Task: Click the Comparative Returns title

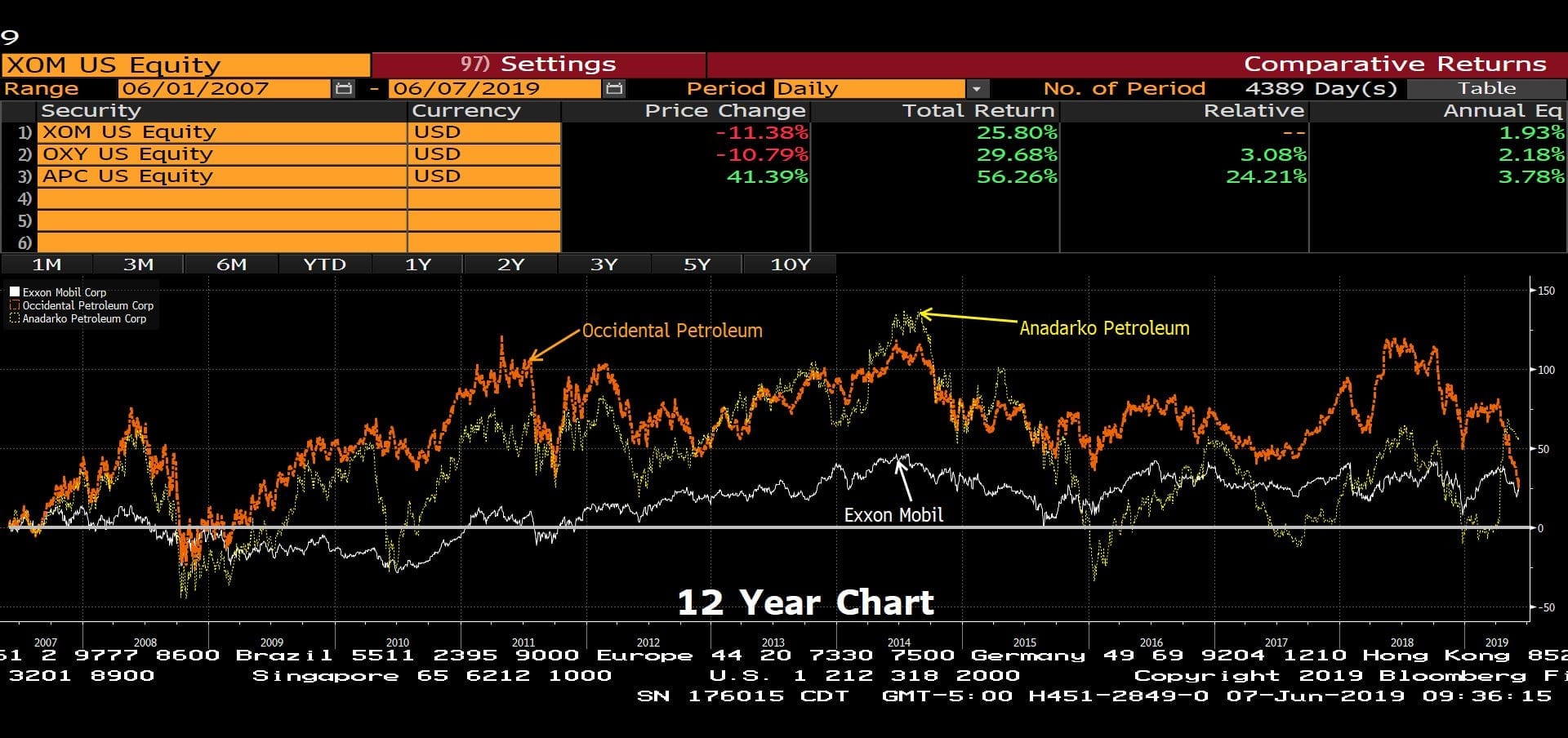Action: (x=1395, y=64)
